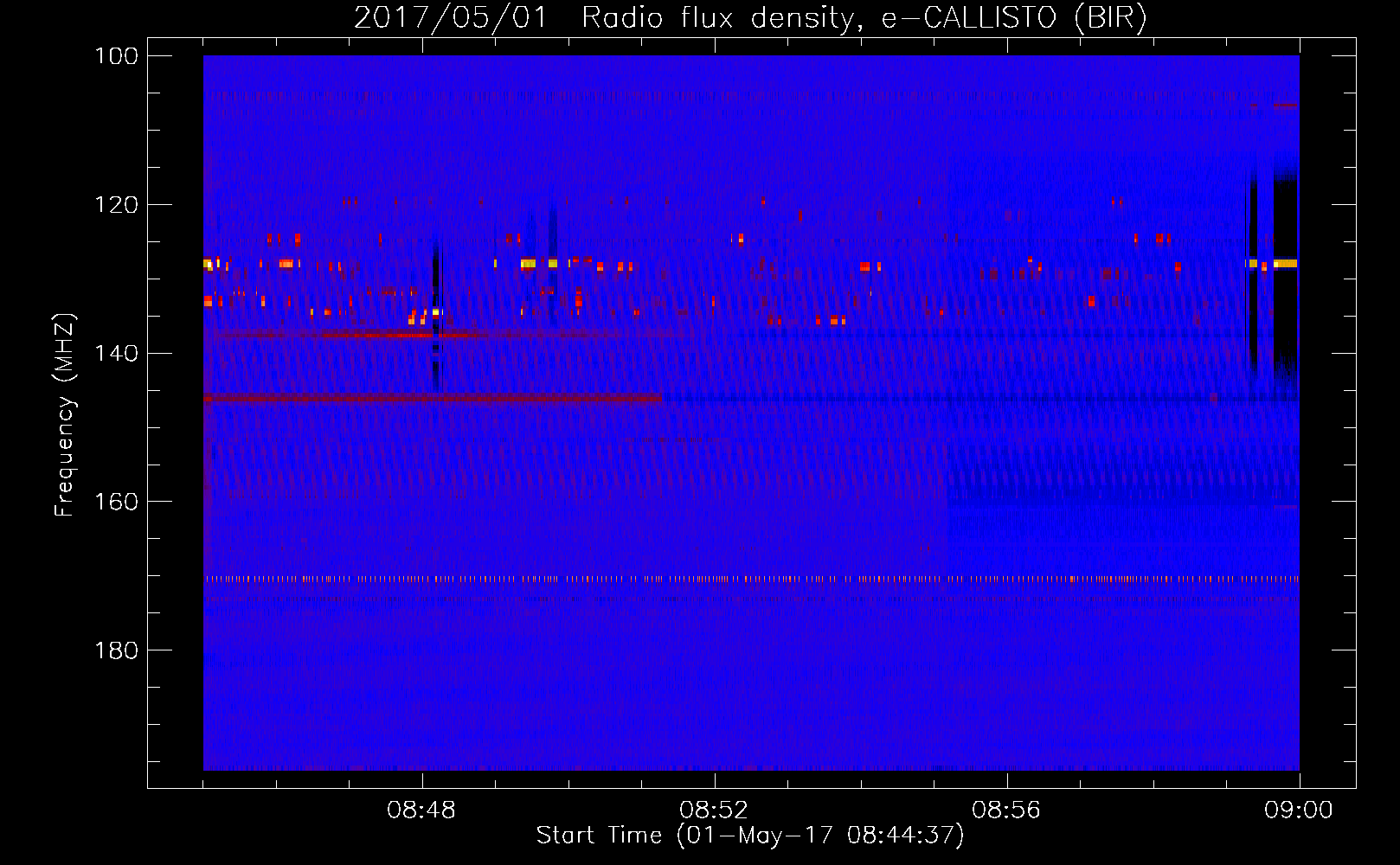Click the 'Frequency (MHZ)' axis label
Viewport: 1400px width, 865px height.
pos(65,415)
